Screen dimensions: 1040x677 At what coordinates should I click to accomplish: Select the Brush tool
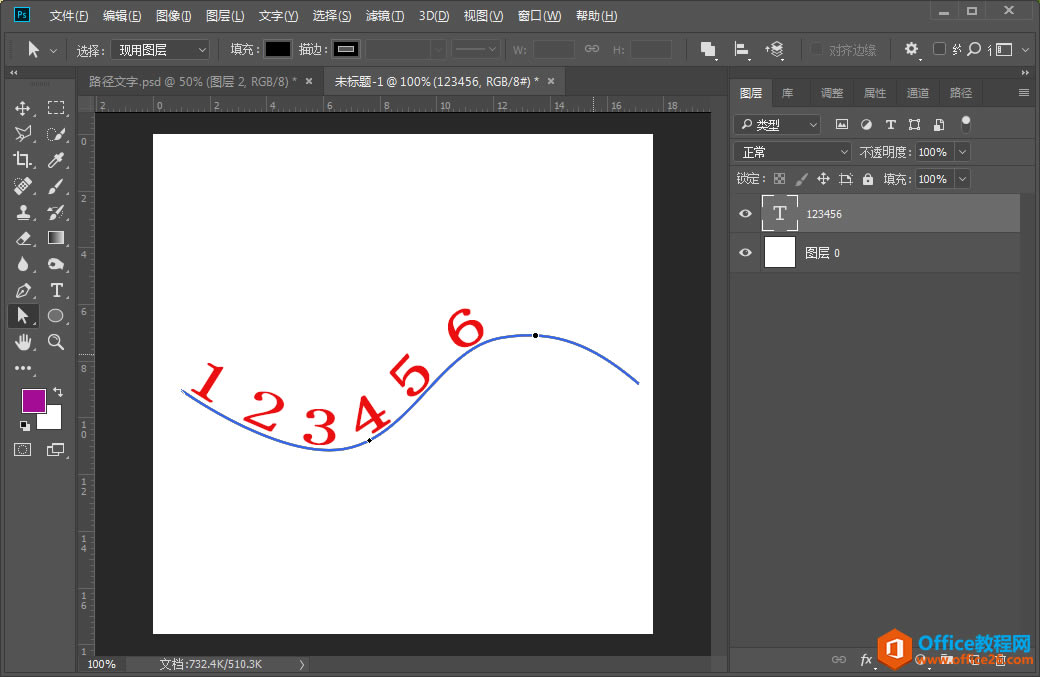pos(56,186)
